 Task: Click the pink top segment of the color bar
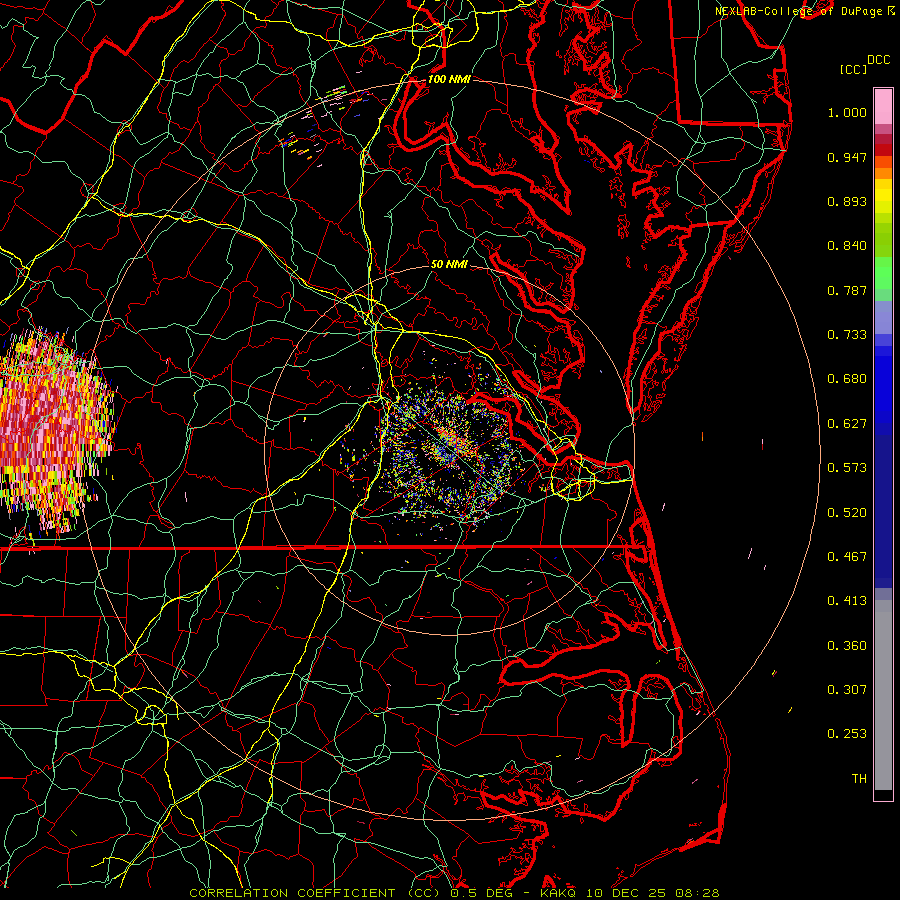(x=883, y=107)
